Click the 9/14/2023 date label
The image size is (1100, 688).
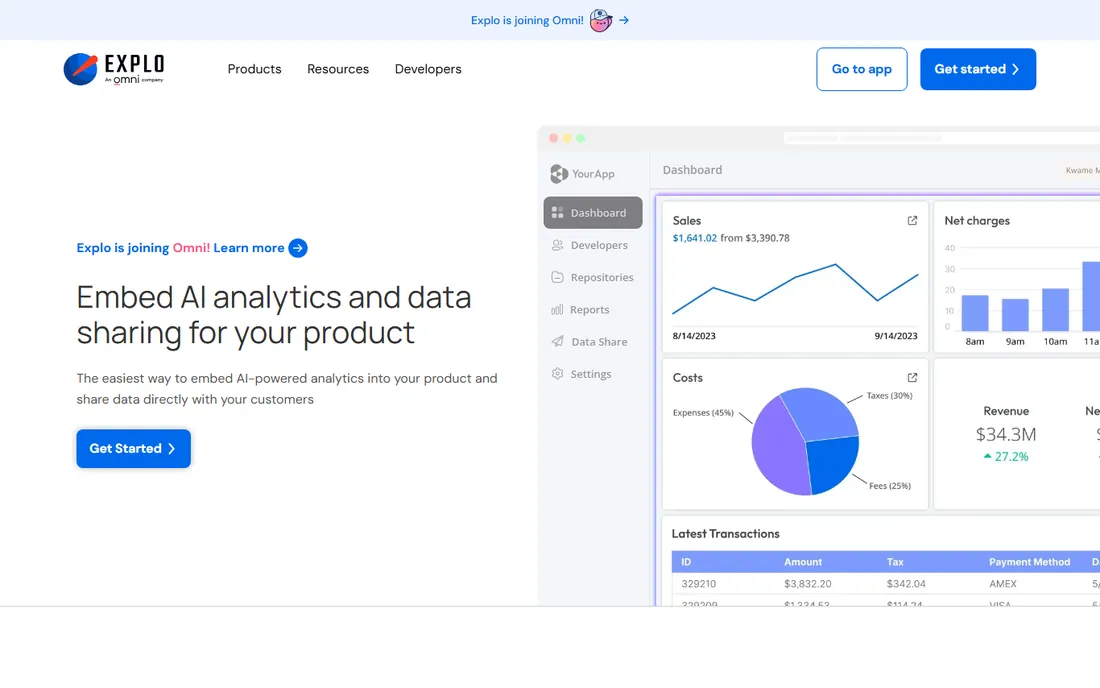coord(896,336)
